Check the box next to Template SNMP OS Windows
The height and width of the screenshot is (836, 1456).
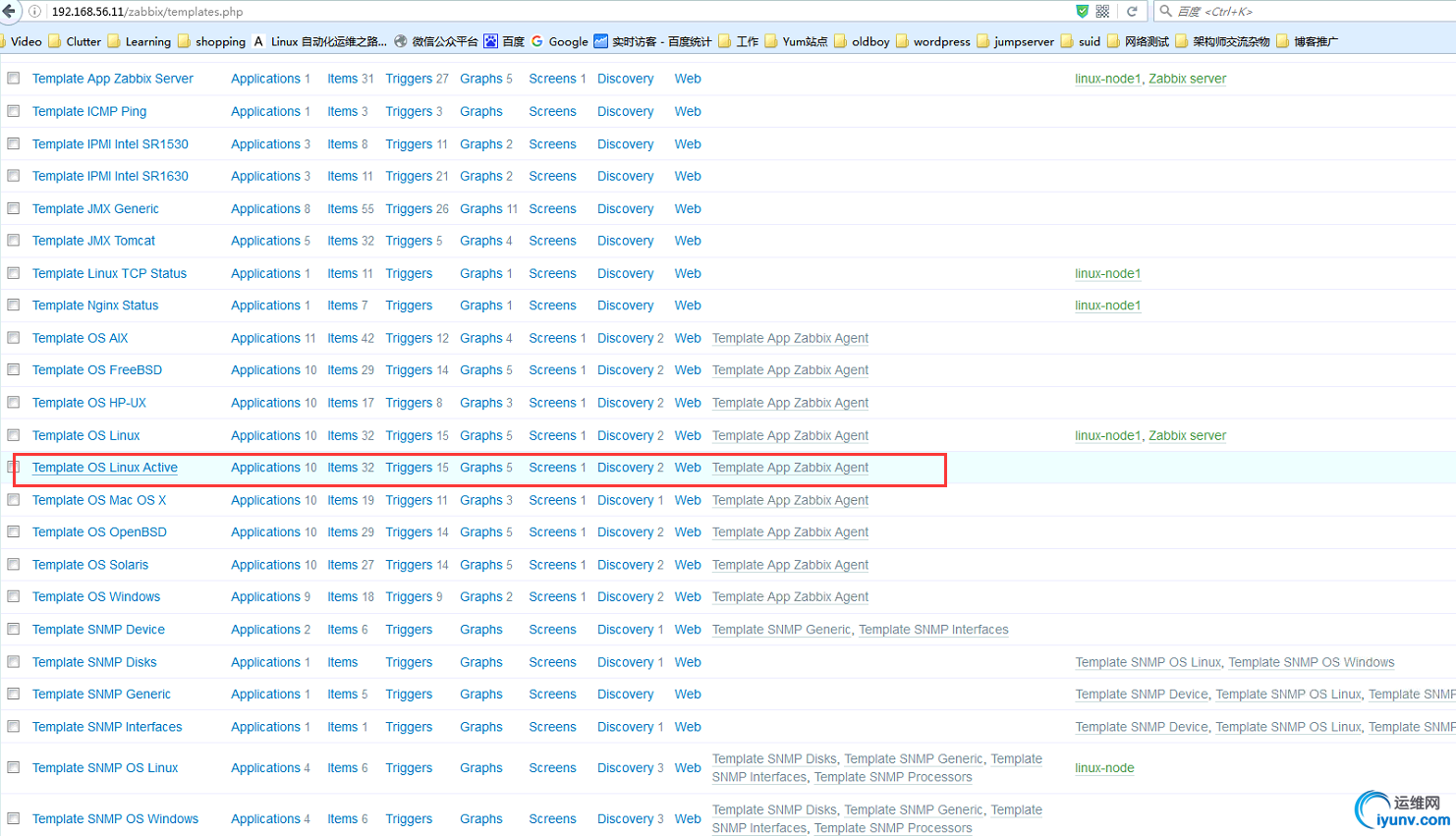tap(14, 818)
